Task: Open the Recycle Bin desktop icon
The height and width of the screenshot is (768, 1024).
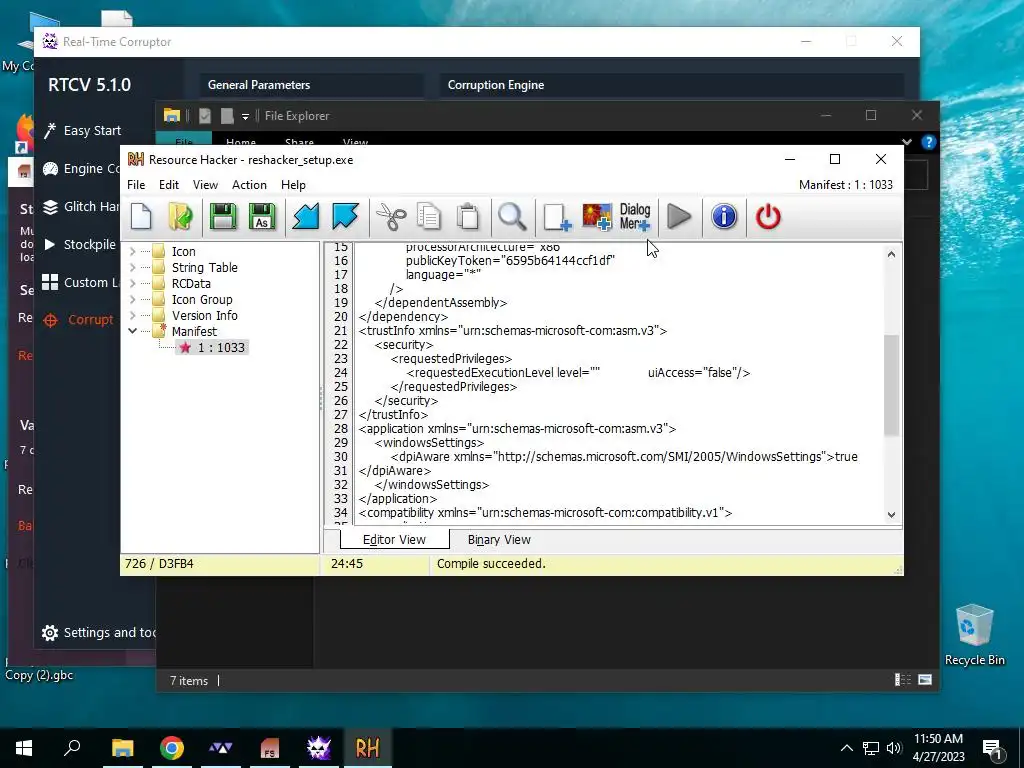Action: click(974, 634)
